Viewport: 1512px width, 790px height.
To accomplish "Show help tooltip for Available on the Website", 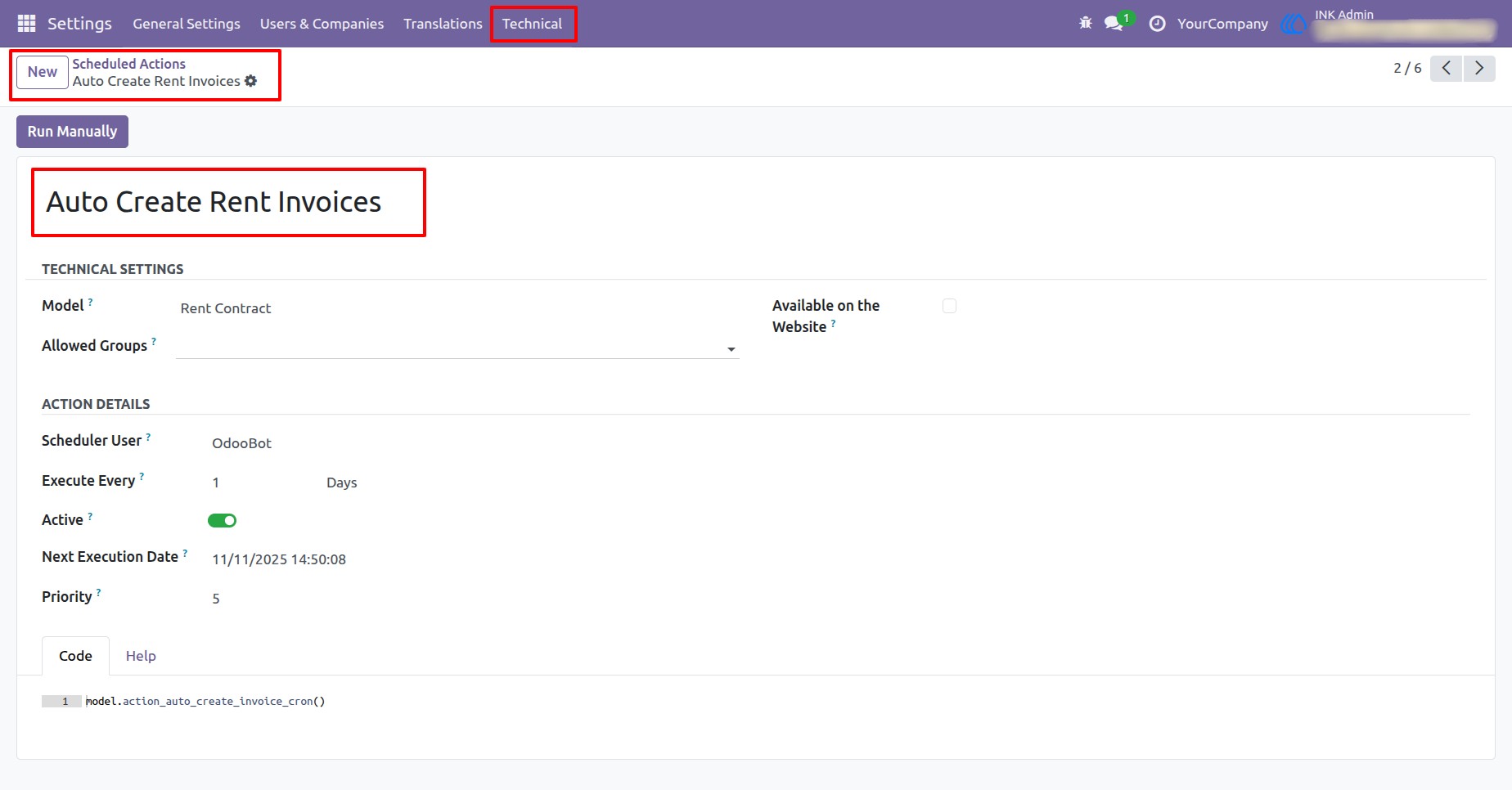I will coord(833,323).
